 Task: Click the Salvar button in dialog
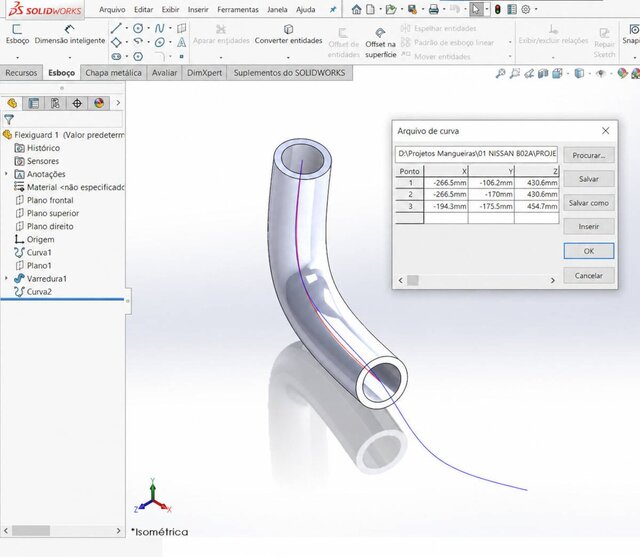coord(589,179)
